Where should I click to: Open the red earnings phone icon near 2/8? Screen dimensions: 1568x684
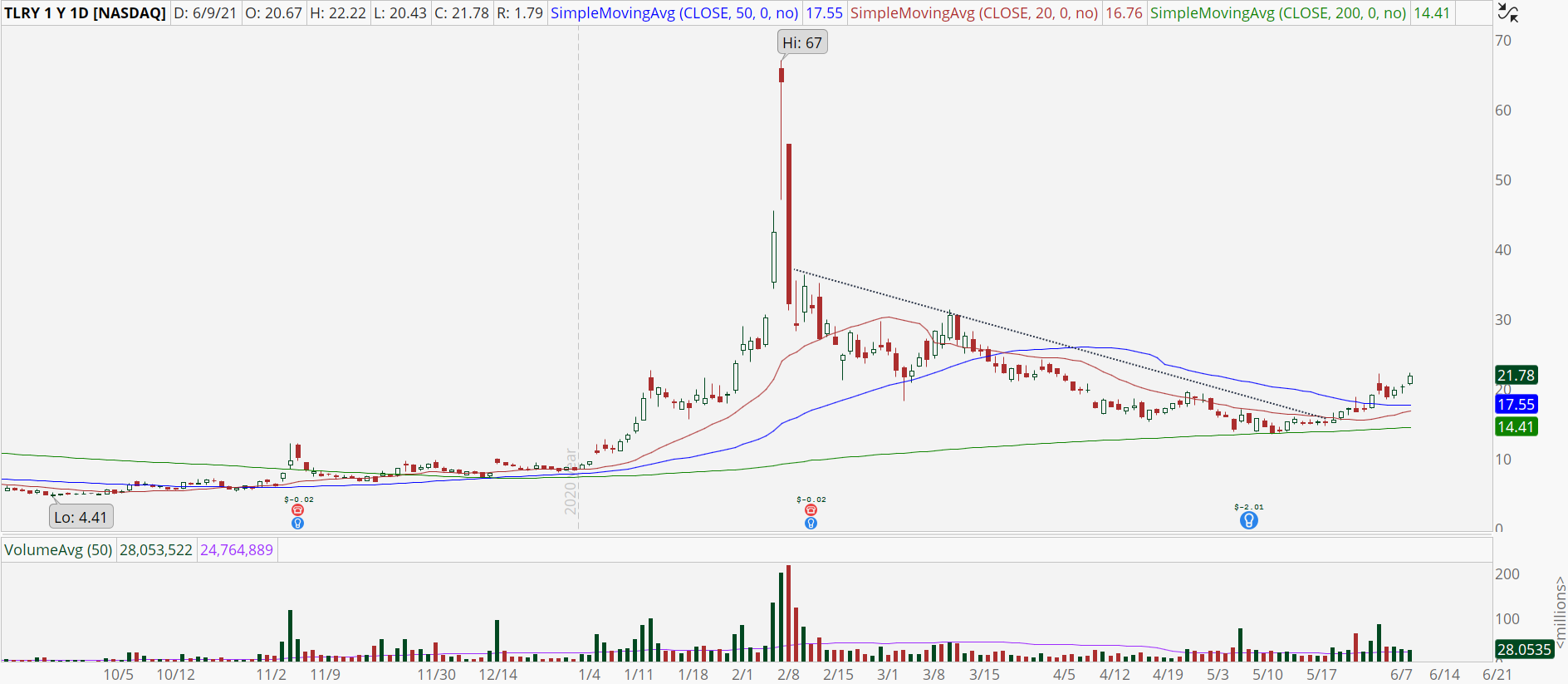point(811,510)
